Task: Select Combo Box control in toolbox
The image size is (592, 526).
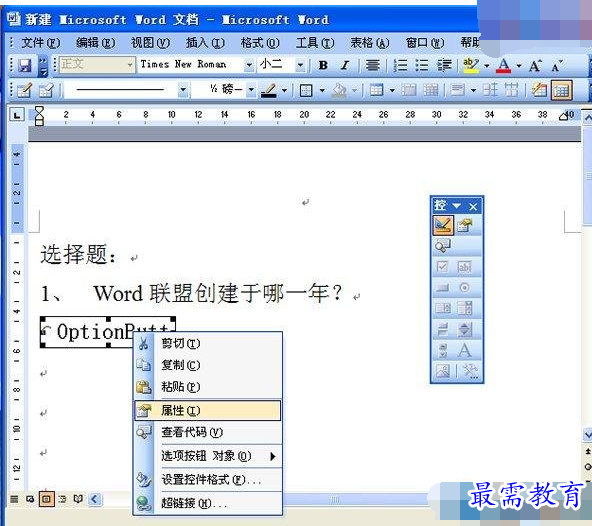Action: (465, 308)
